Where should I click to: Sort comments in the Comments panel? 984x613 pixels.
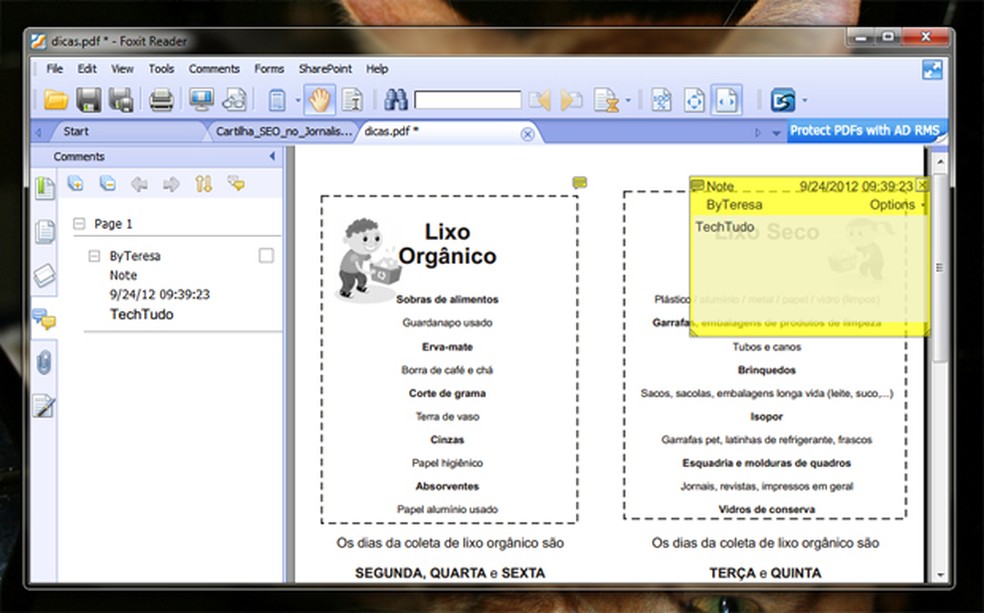[x=205, y=184]
